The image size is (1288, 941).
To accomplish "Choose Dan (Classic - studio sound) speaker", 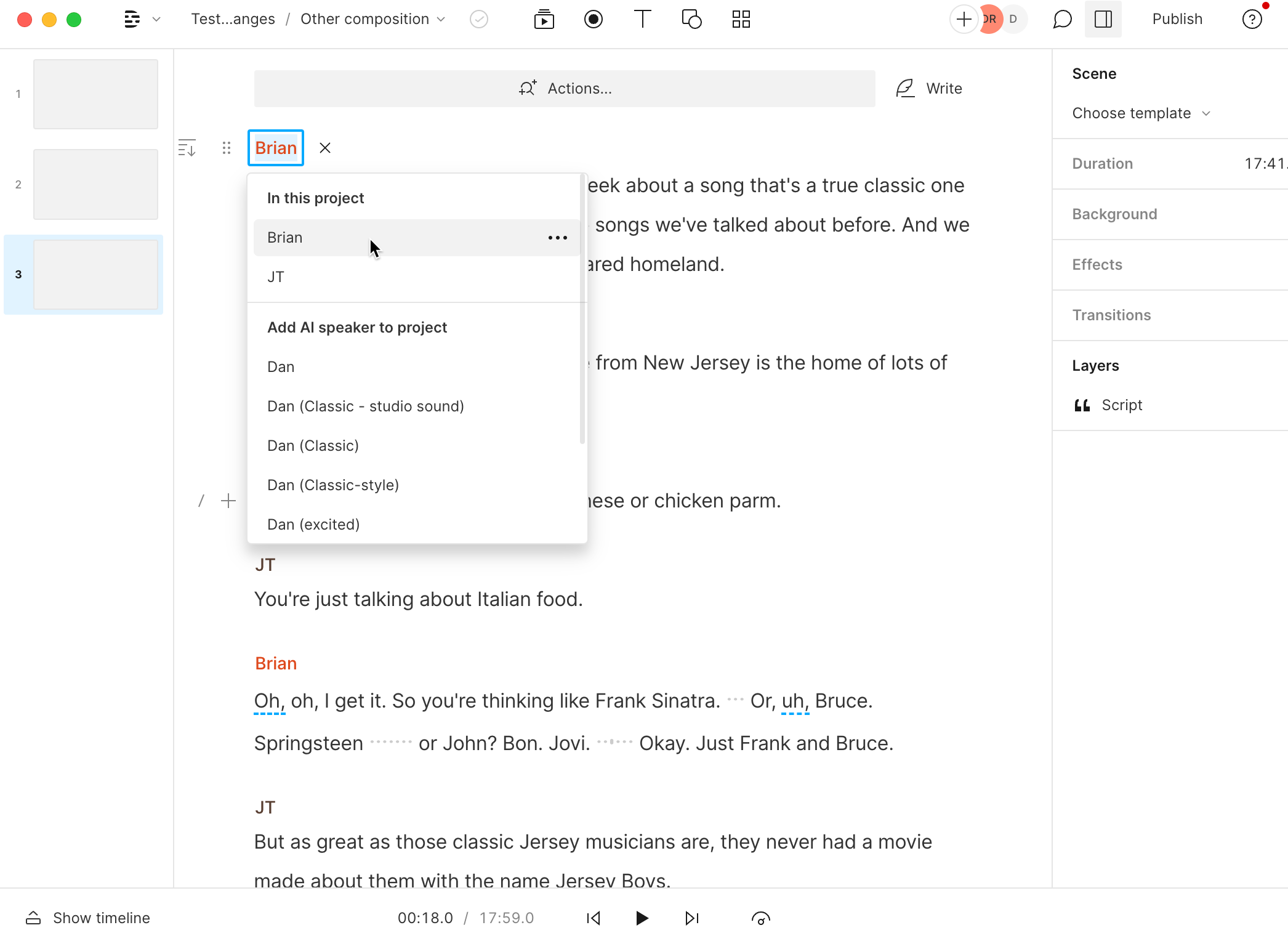I will 365,406.
